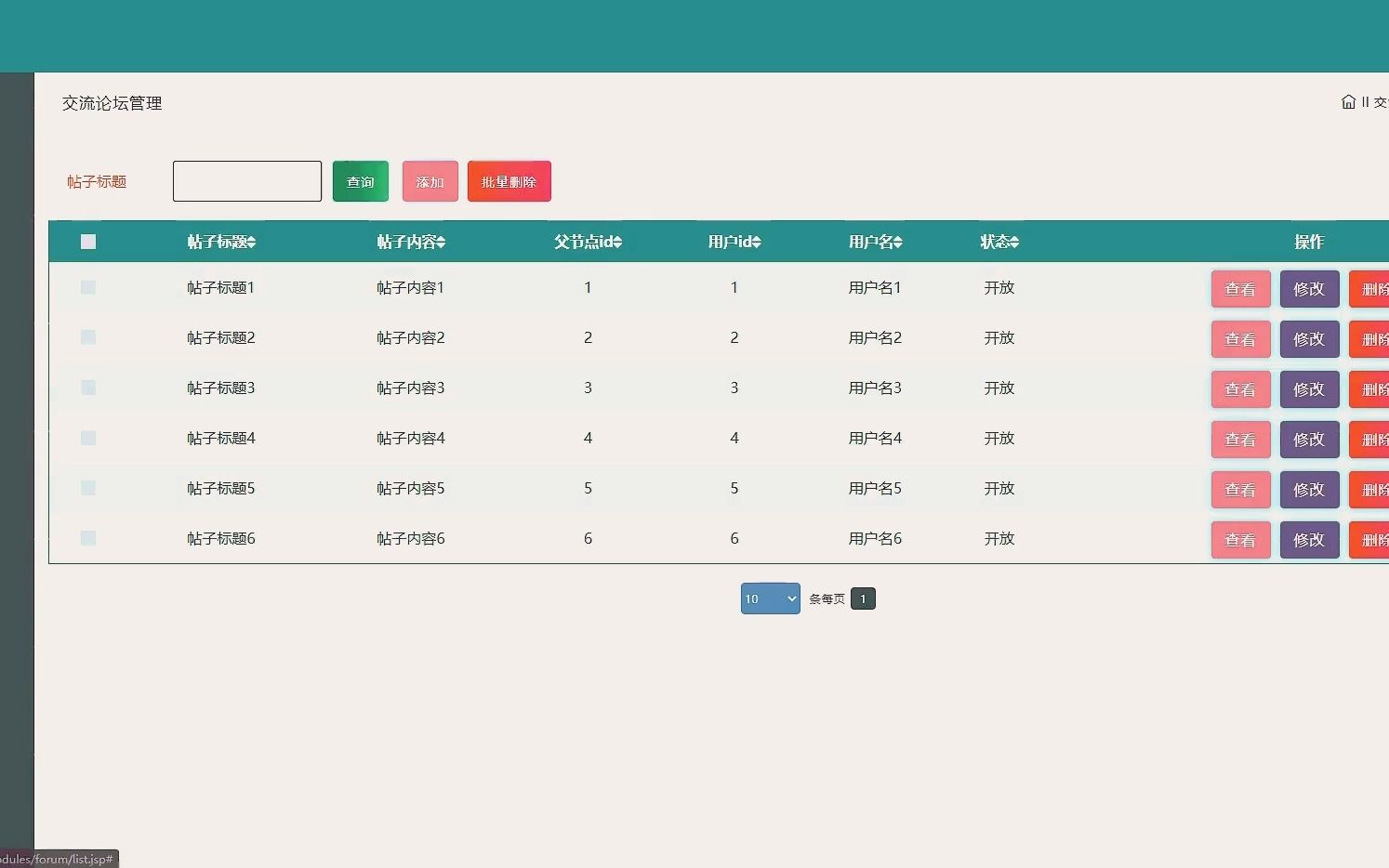Open the rows-per-page dropdown showing 10
1389x868 pixels.
(771, 598)
